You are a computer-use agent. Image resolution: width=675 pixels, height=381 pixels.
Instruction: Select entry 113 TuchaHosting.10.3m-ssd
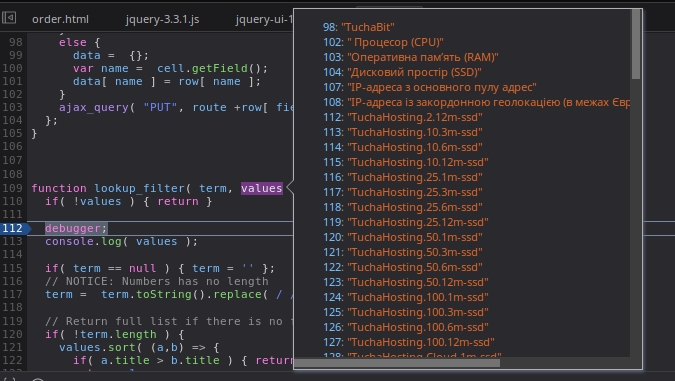403,132
